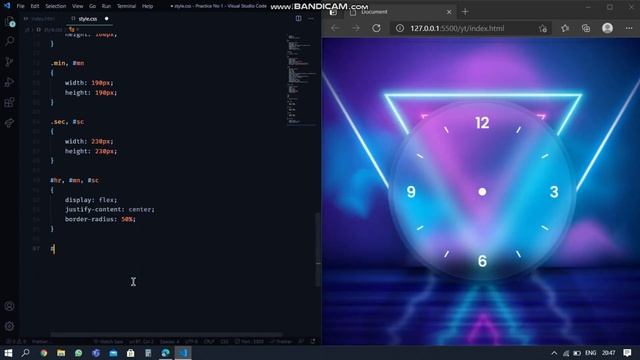640x360 pixels.
Task: Select the style.css editor tab
Action: [88, 19]
